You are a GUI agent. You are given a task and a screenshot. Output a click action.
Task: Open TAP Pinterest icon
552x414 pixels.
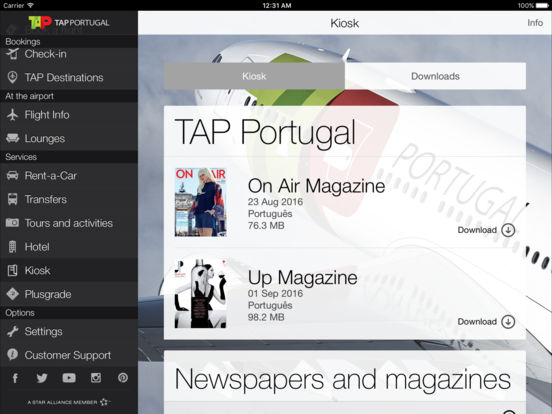pyautogui.click(x=123, y=378)
